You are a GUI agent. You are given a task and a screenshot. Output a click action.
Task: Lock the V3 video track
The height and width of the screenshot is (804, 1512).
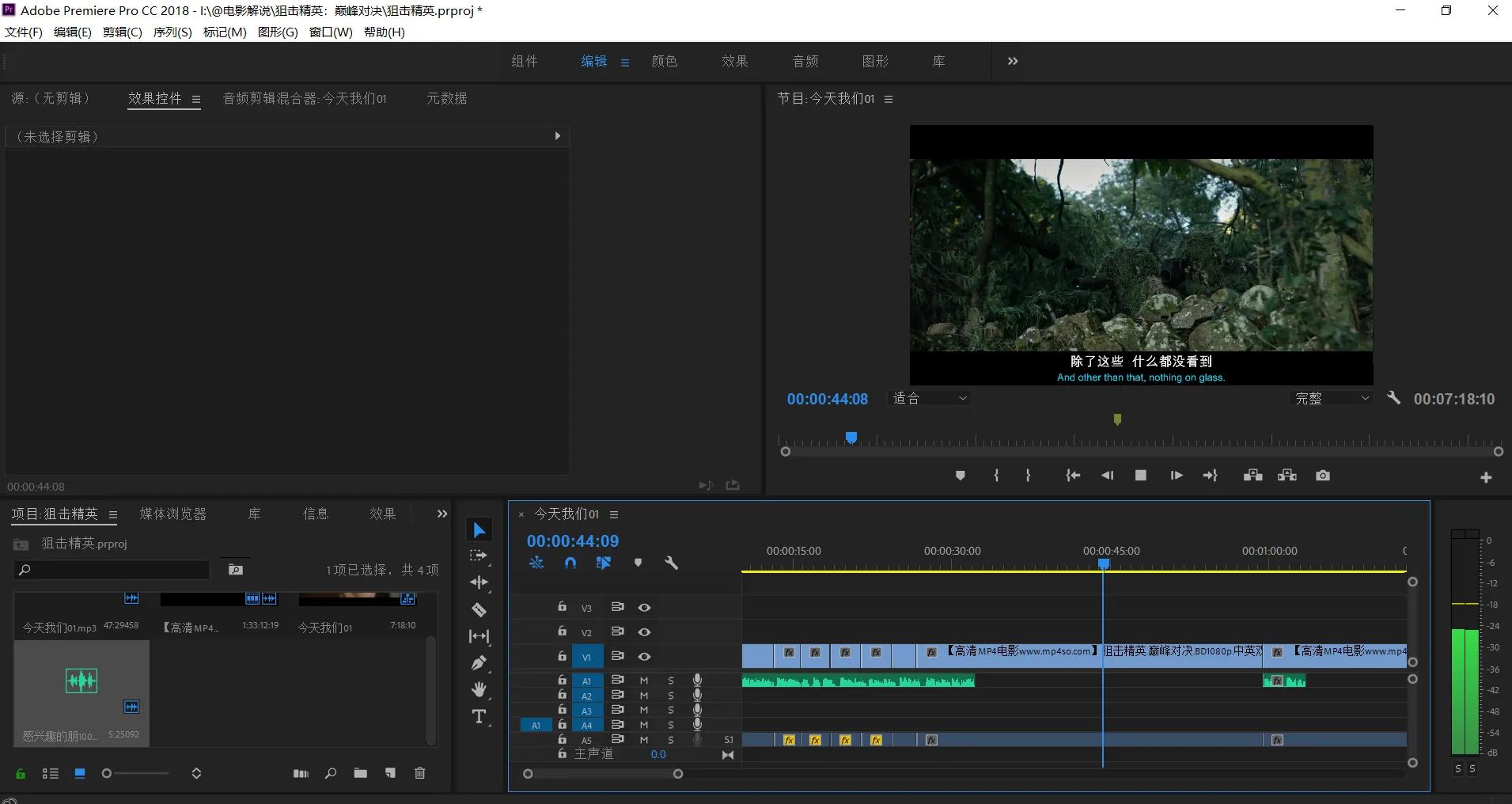pos(562,607)
